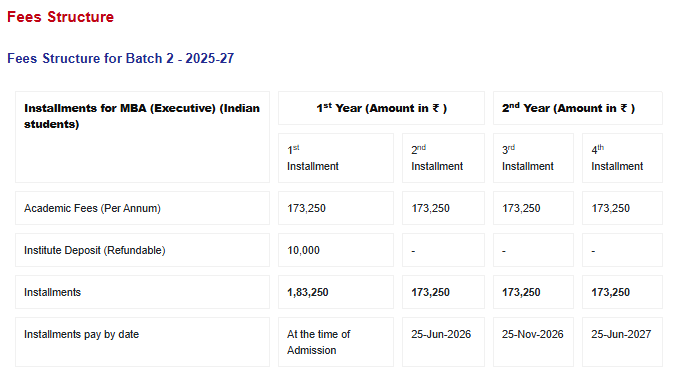
Task: Click bold 173,250 in Installments row, 3rd Installment
Action: pyautogui.click(x=521, y=292)
